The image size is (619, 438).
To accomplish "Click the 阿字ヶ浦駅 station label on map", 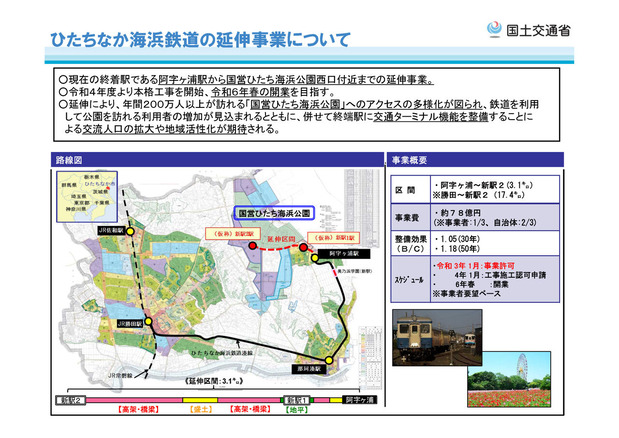I will pos(343,254).
